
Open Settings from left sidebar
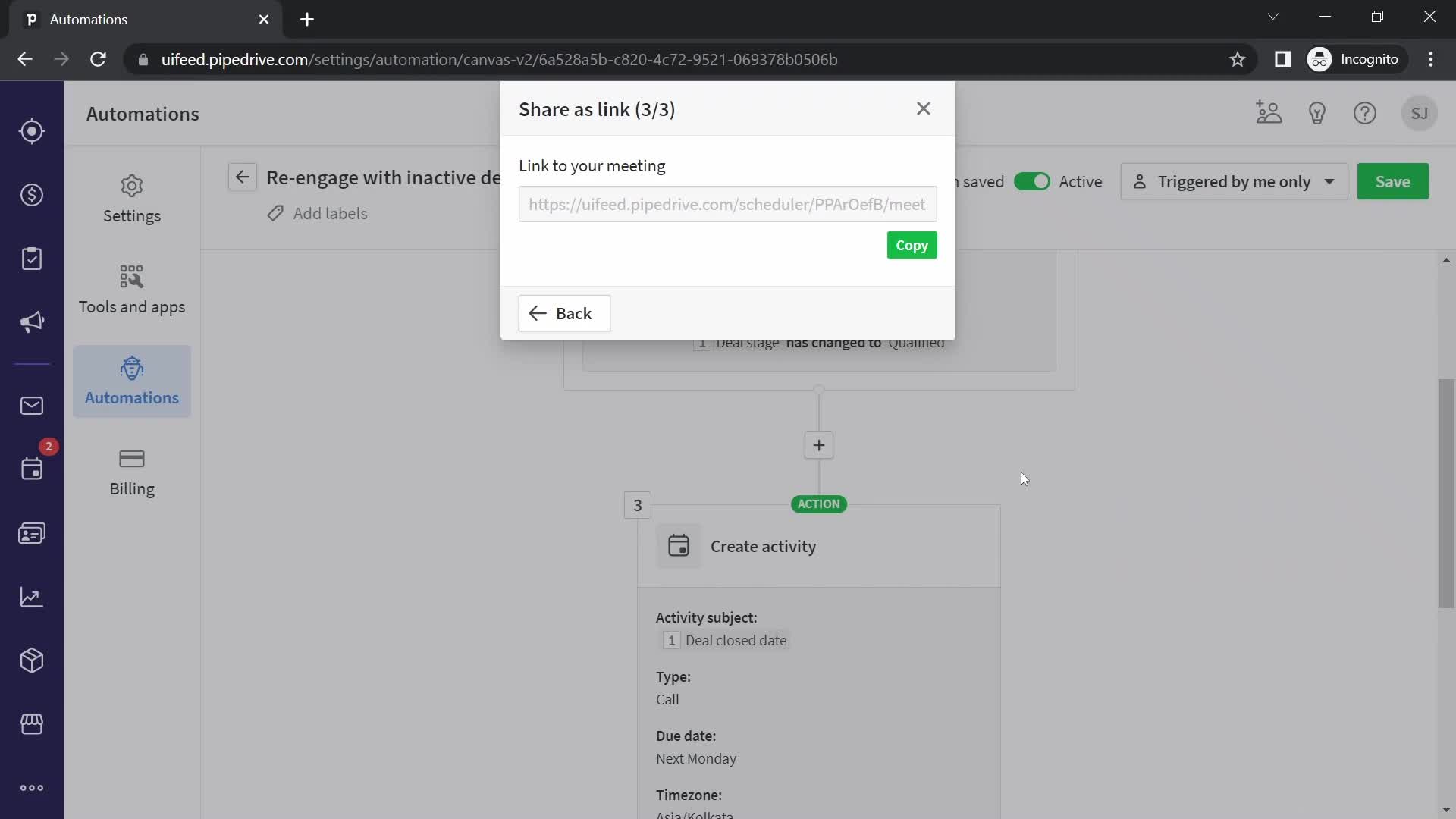click(x=131, y=196)
